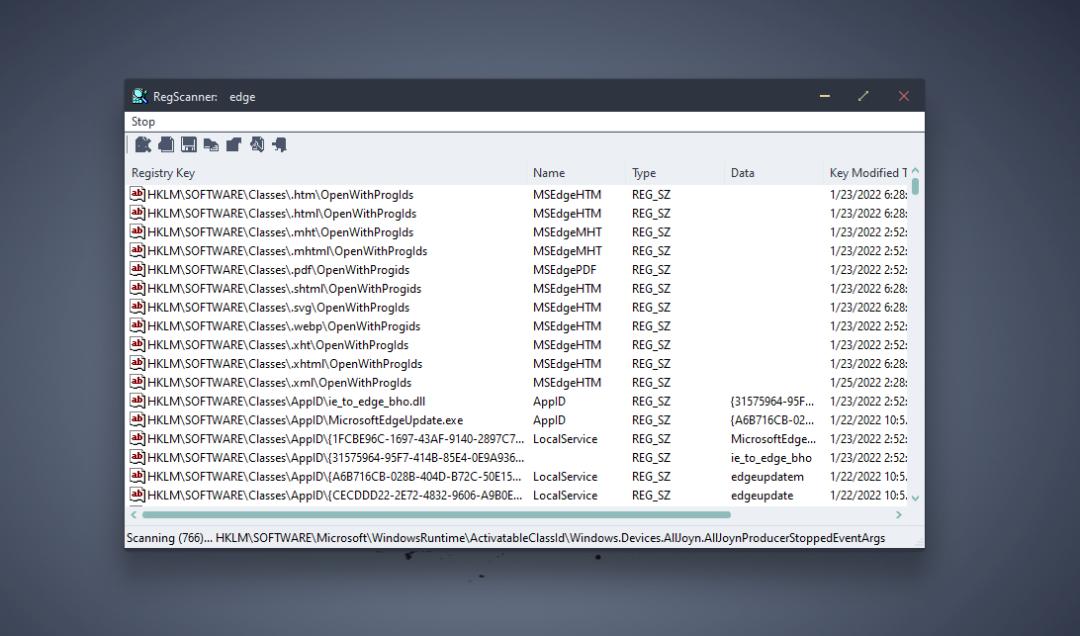This screenshot has height=636, width=1080.
Task: Click the MSEdgePDF name cell
Action: coord(564,270)
